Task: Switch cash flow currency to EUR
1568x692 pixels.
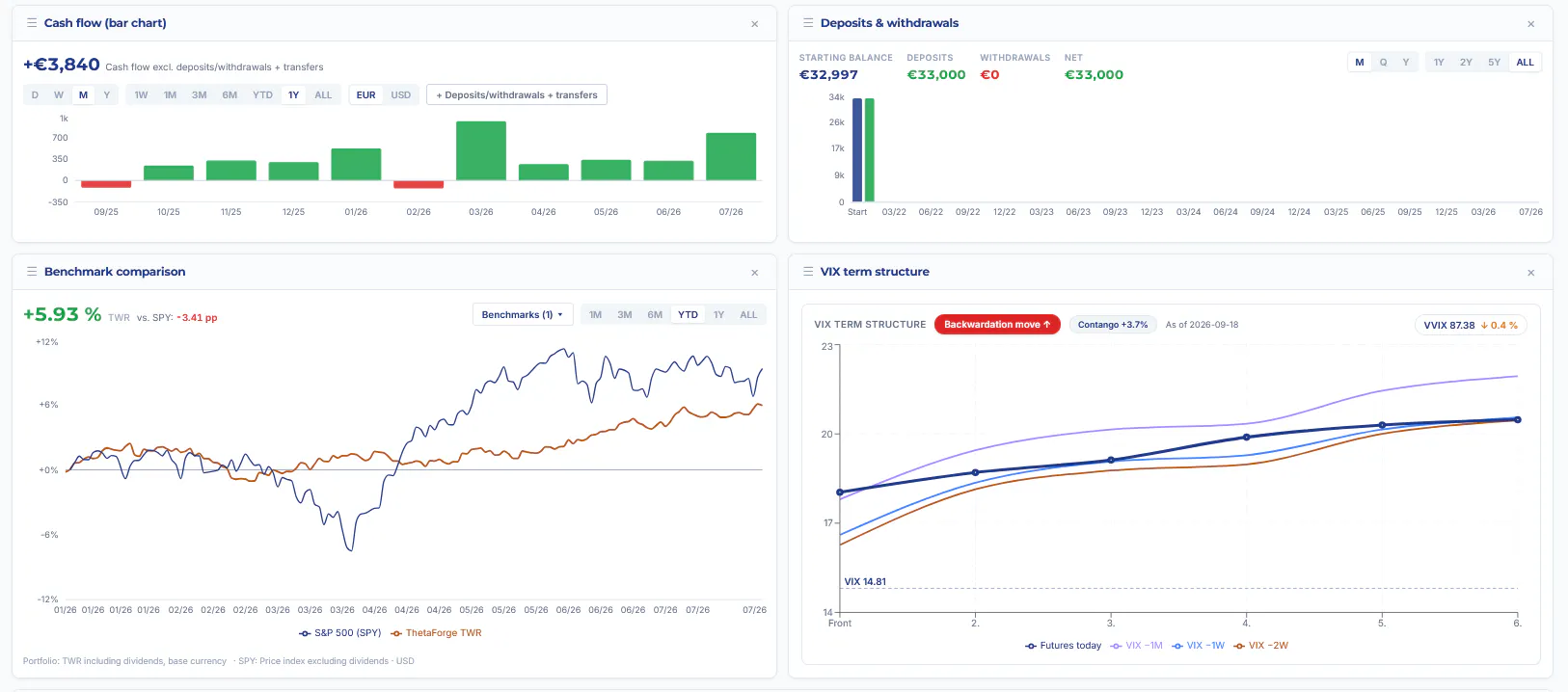Action: coord(366,94)
